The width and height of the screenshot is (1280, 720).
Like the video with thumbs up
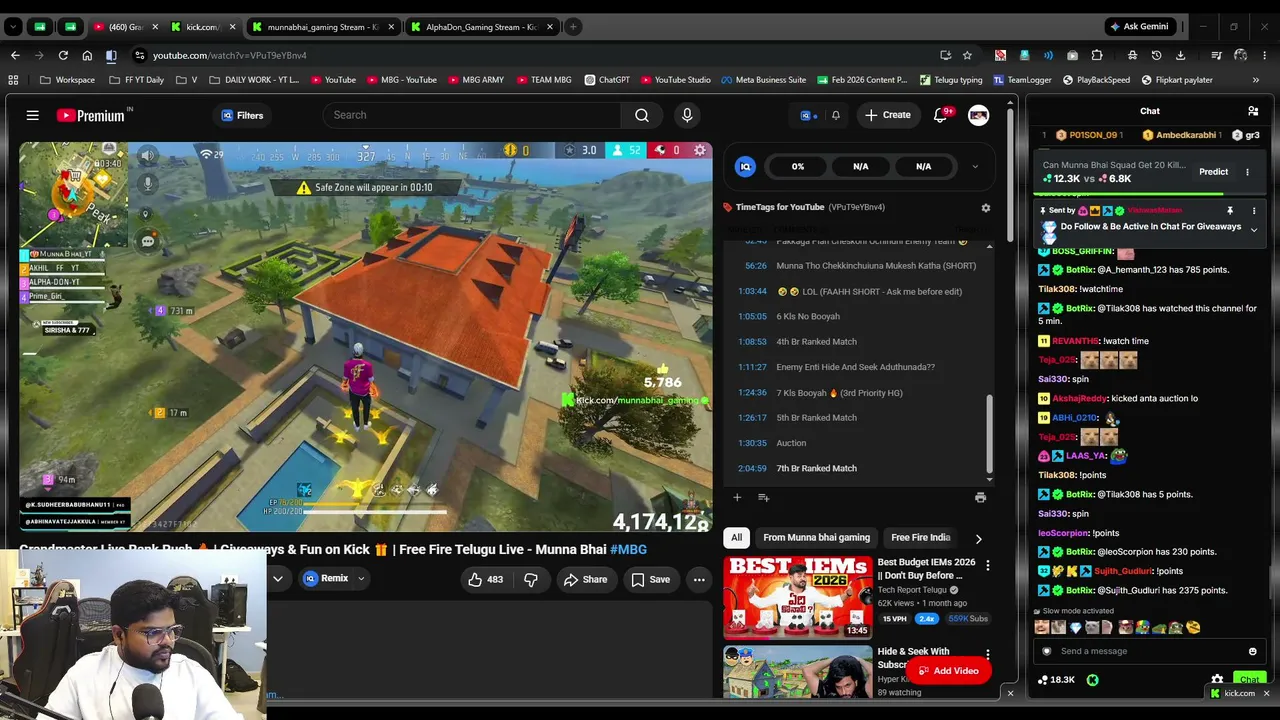point(486,579)
